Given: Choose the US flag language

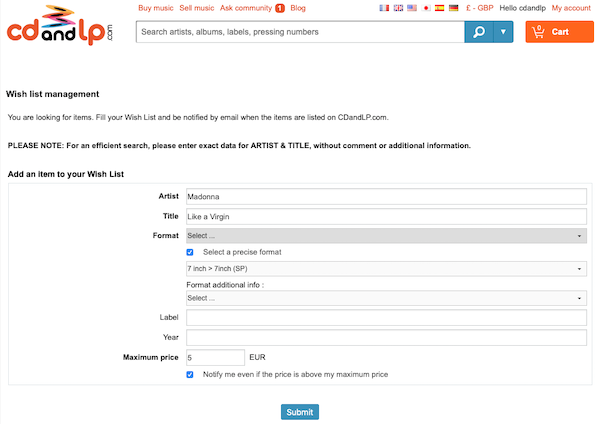Looking at the screenshot, I should [x=412, y=8].
